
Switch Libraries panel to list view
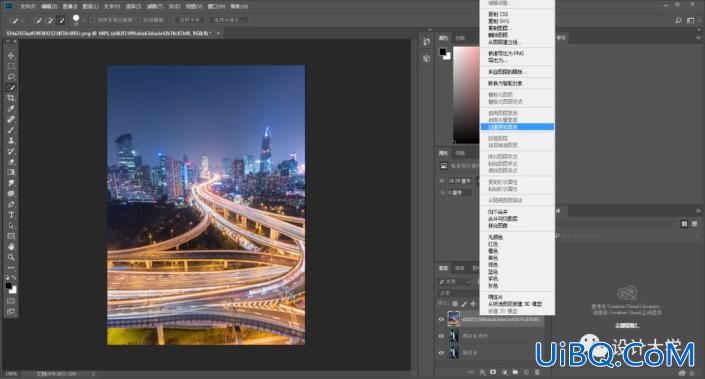(695, 224)
